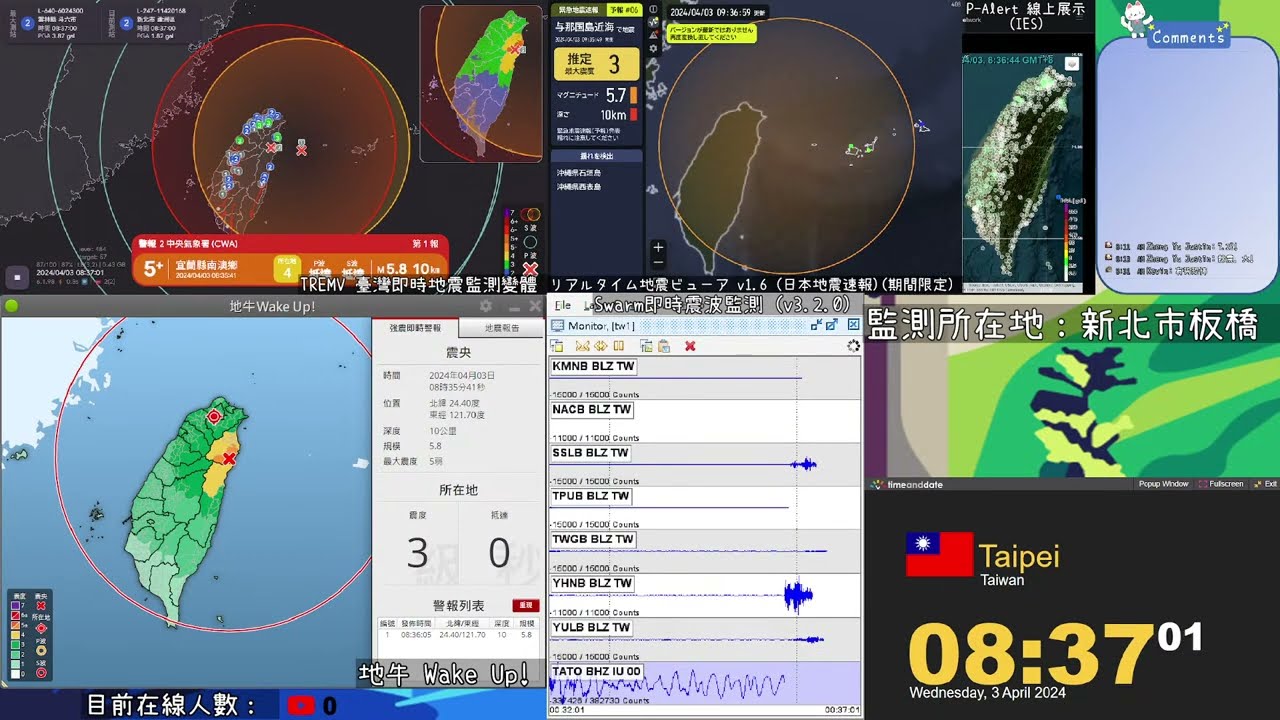Click the maximize icon of the Swarm Monitor panel
1280x720 pixels.
(x=831, y=325)
